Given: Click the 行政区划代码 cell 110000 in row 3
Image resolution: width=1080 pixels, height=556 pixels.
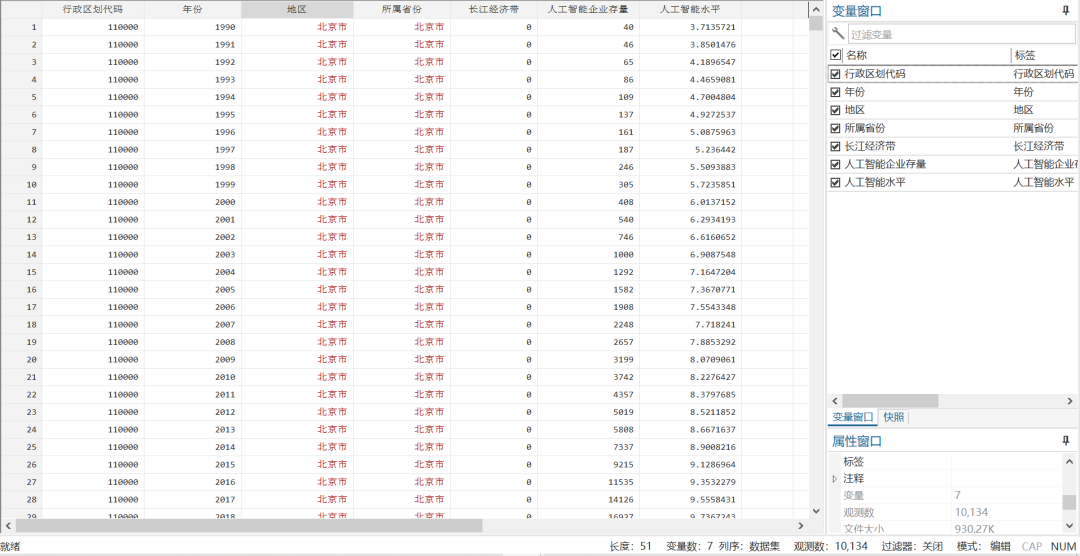Looking at the screenshot, I should pos(93,62).
